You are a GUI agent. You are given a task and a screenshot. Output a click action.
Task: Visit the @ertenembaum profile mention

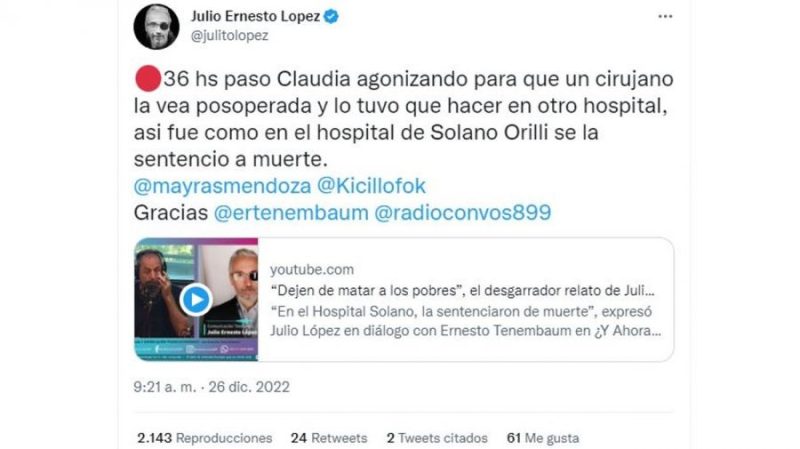[291, 213]
